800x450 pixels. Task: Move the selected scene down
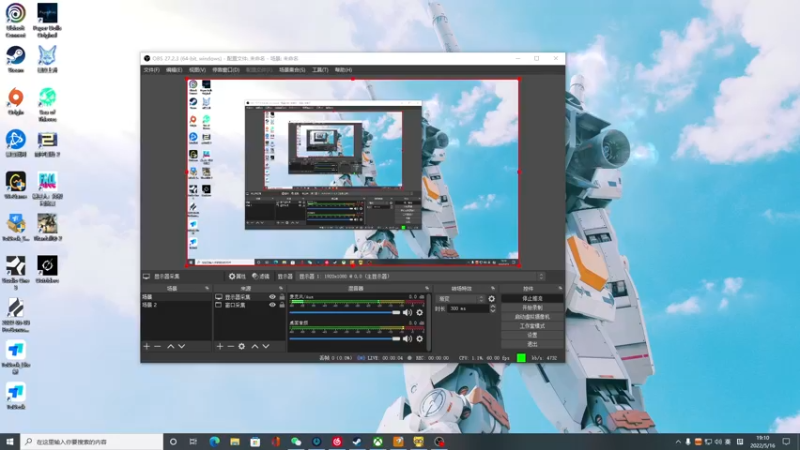click(182, 346)
